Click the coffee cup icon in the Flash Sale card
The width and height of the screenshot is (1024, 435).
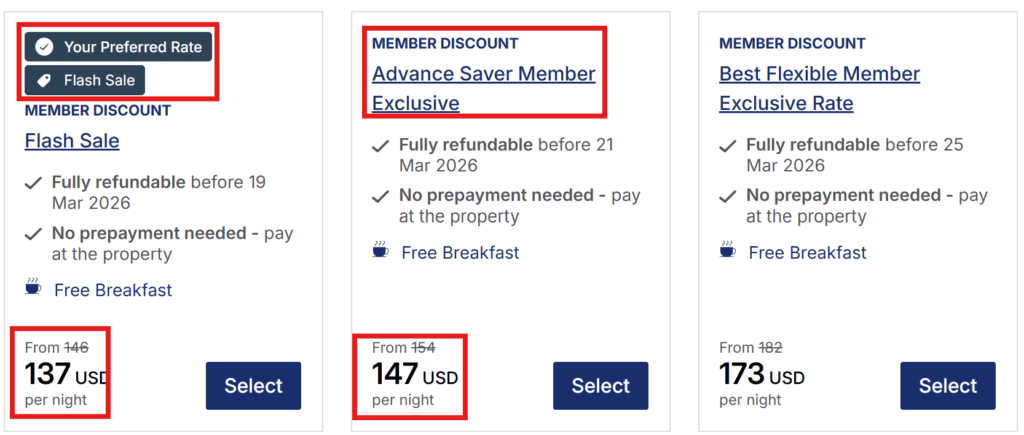(33, 288)
